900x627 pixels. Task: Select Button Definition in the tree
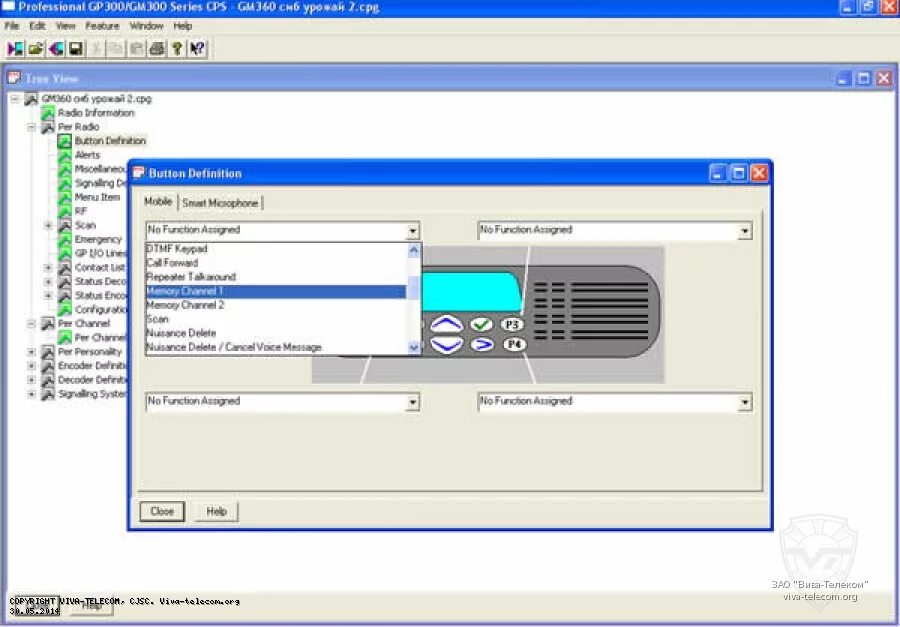pyautogui.click(x=110, y=141)
